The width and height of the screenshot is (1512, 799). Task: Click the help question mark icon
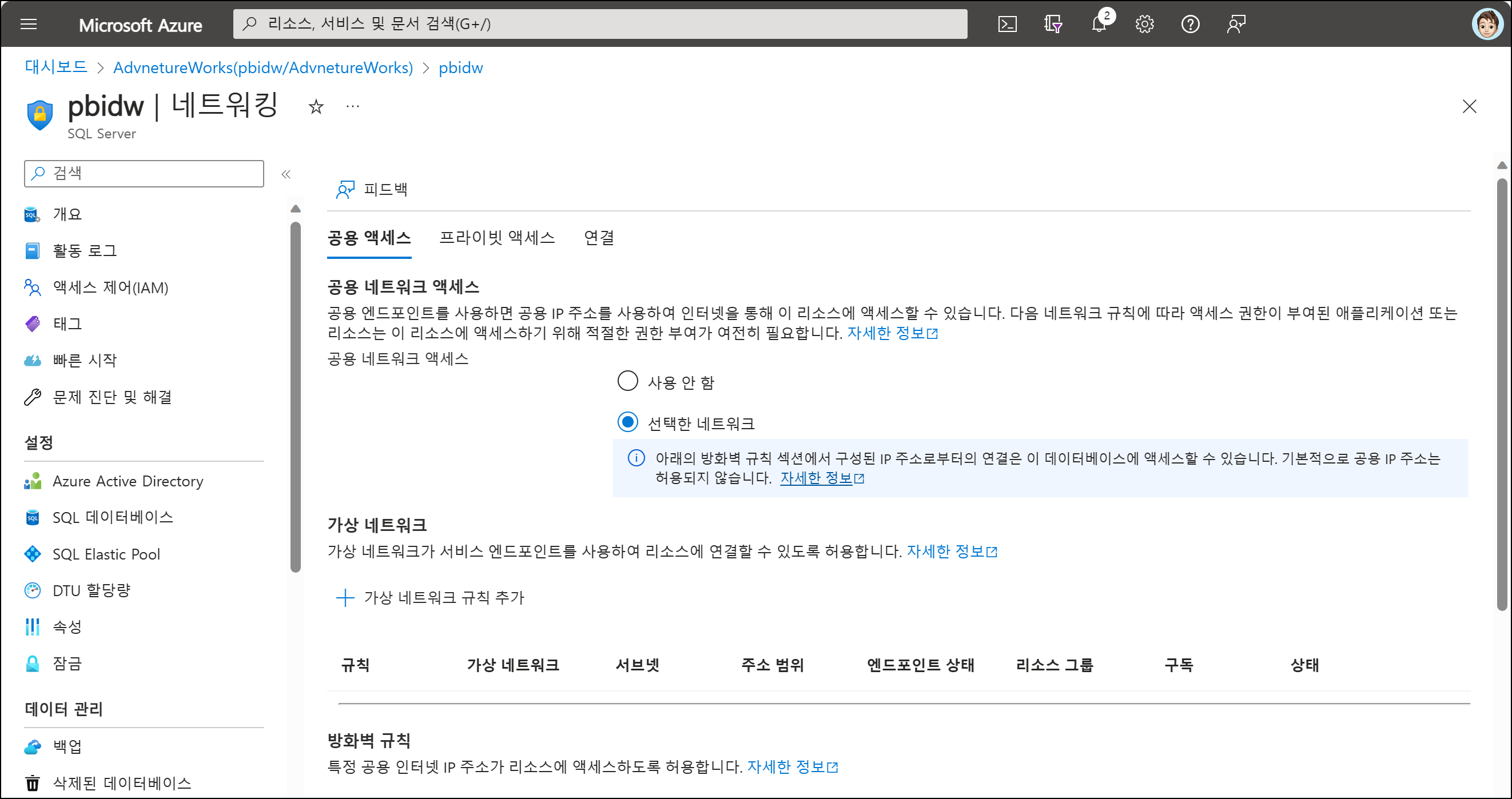pyautogui.click(x=1190, y=24)
